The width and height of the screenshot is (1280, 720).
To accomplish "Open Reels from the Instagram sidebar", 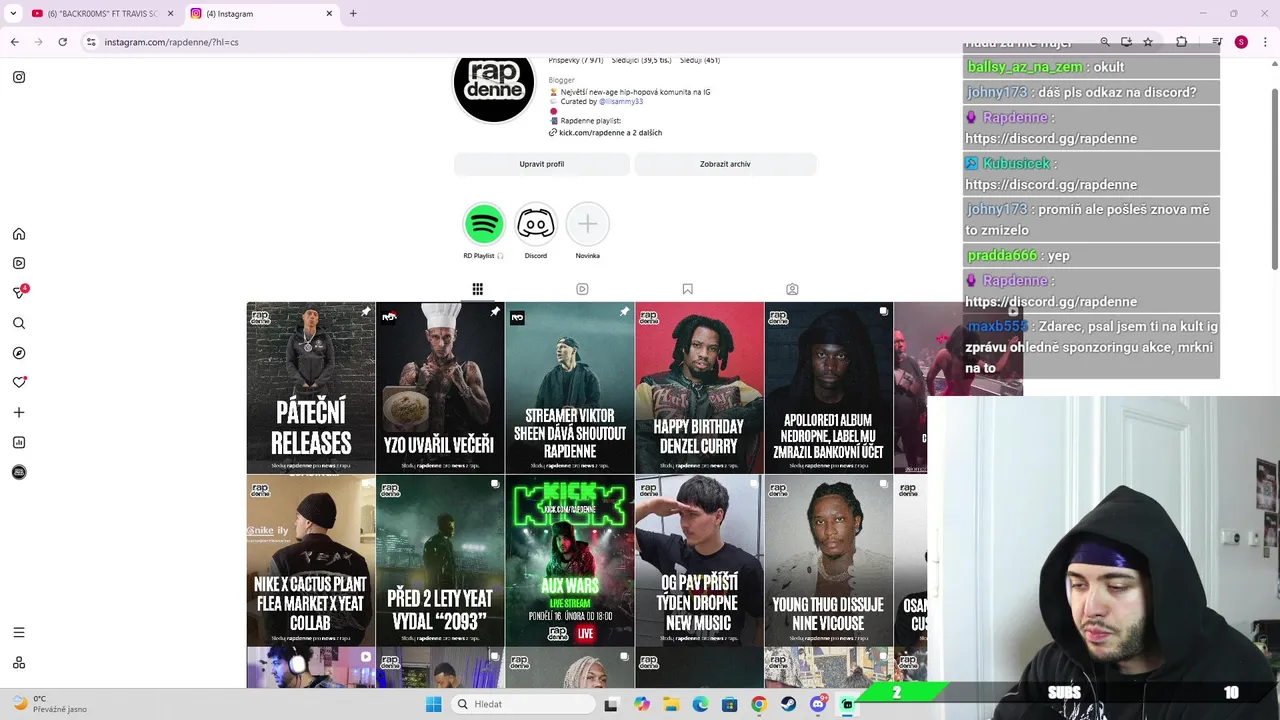I will pos(19,263).
